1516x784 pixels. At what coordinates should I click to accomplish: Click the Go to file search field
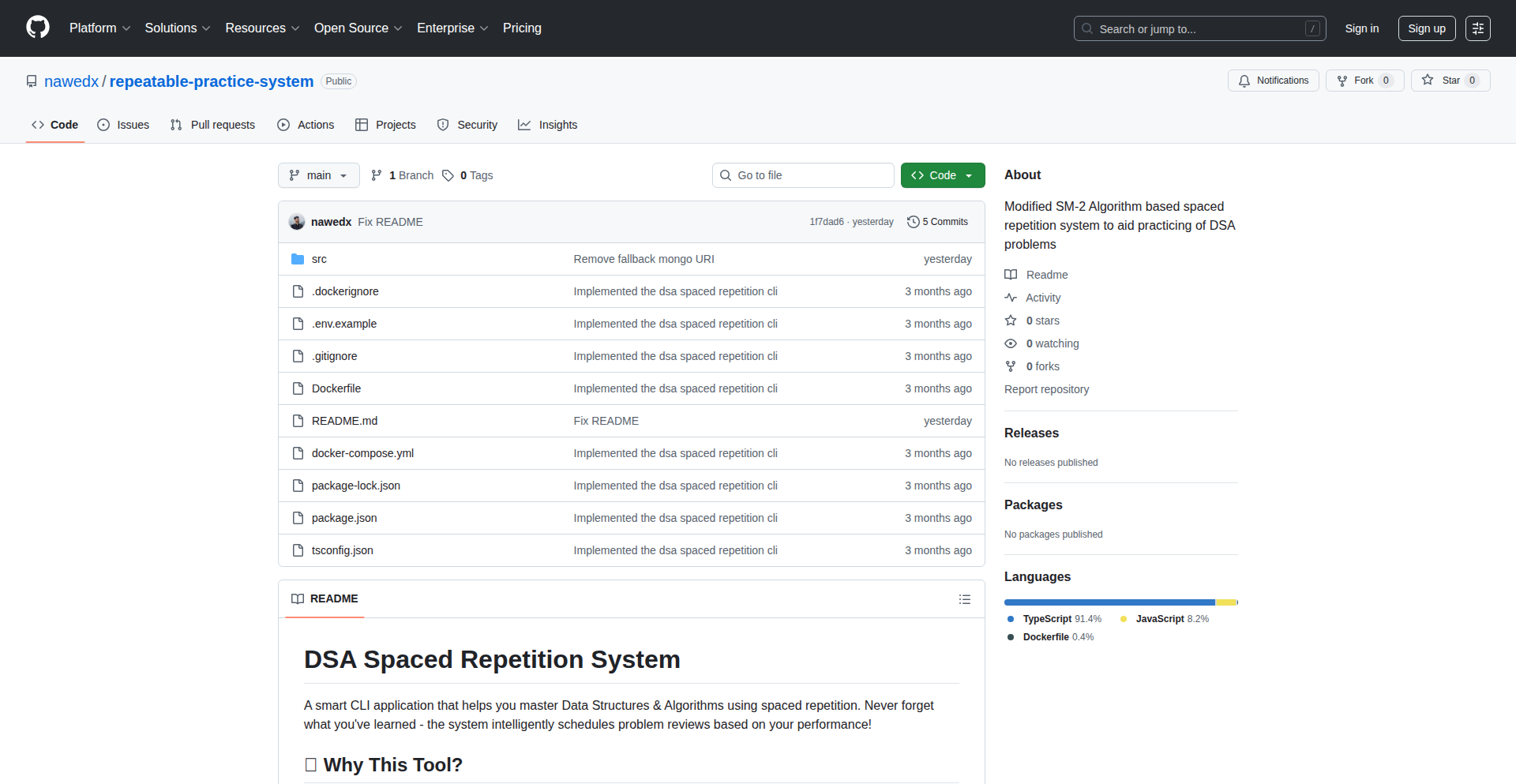[803, 175]
